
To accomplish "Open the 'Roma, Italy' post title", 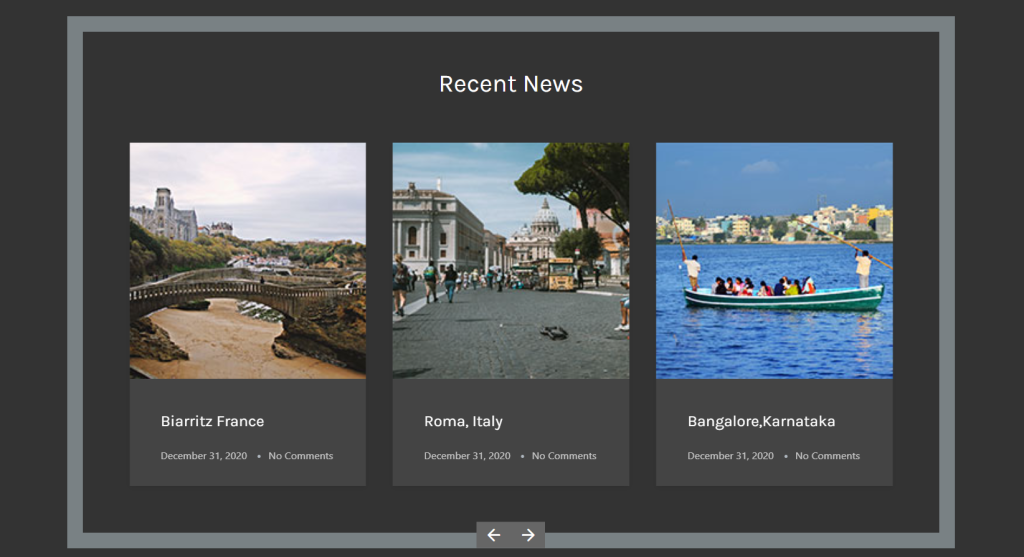I will click(x=463, y=421).
